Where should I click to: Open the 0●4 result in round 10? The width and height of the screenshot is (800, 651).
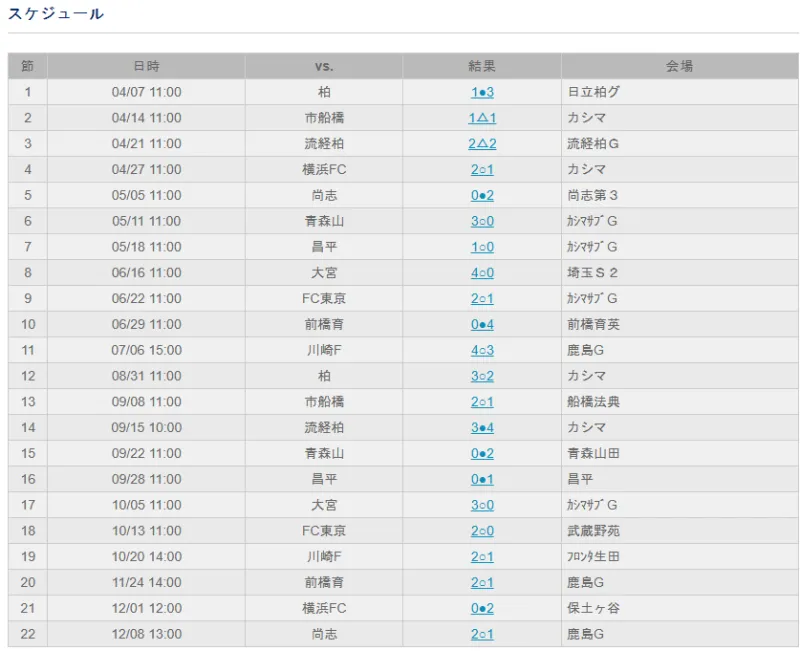482,324
